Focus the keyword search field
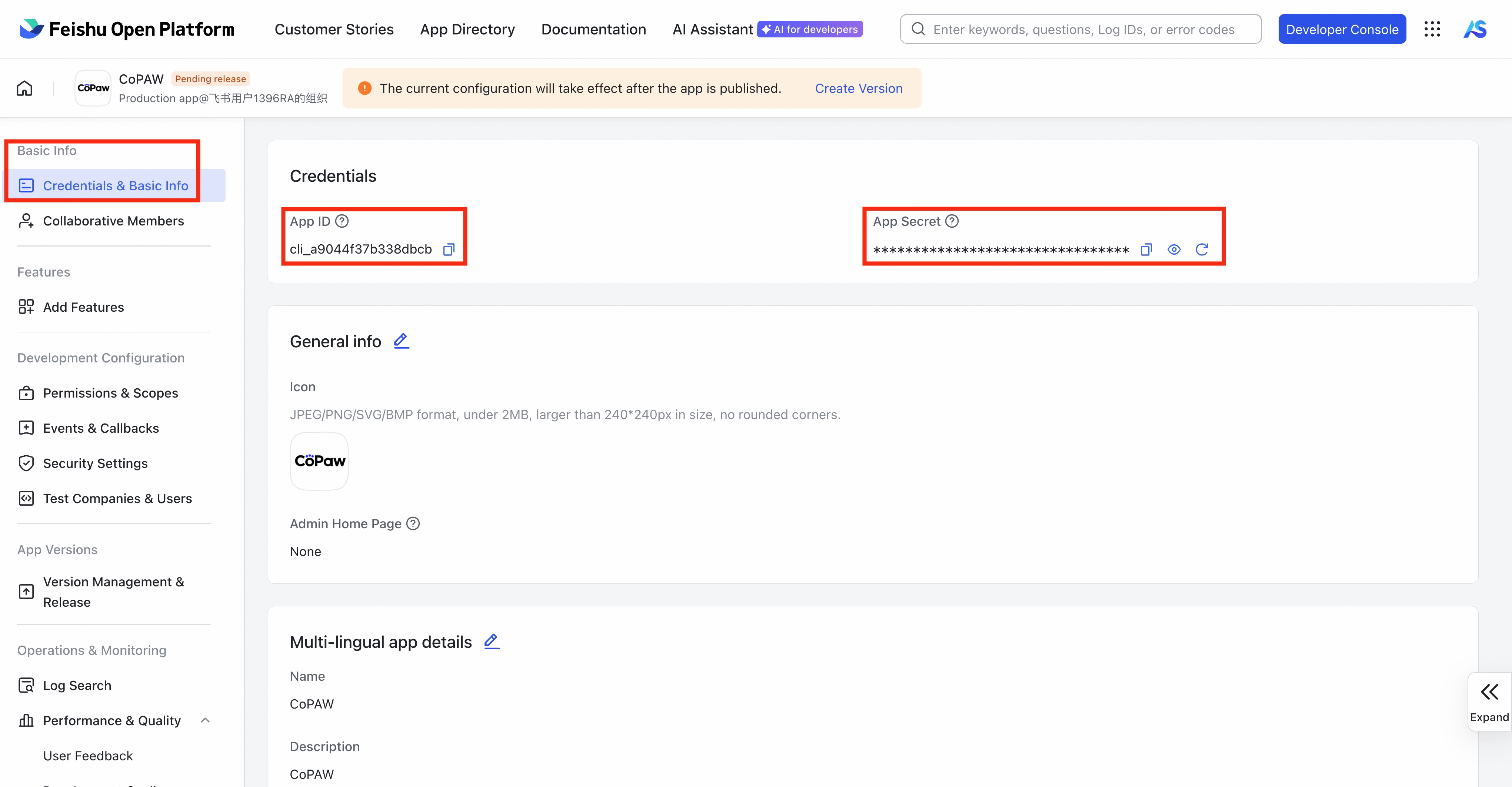1512x787 pixels. pyautogui.click(x=1083, y=29)
